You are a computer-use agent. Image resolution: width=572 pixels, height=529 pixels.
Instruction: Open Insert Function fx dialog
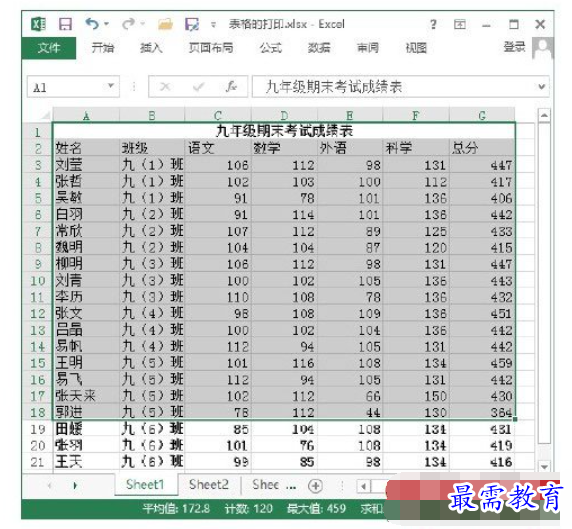point(231,87)
